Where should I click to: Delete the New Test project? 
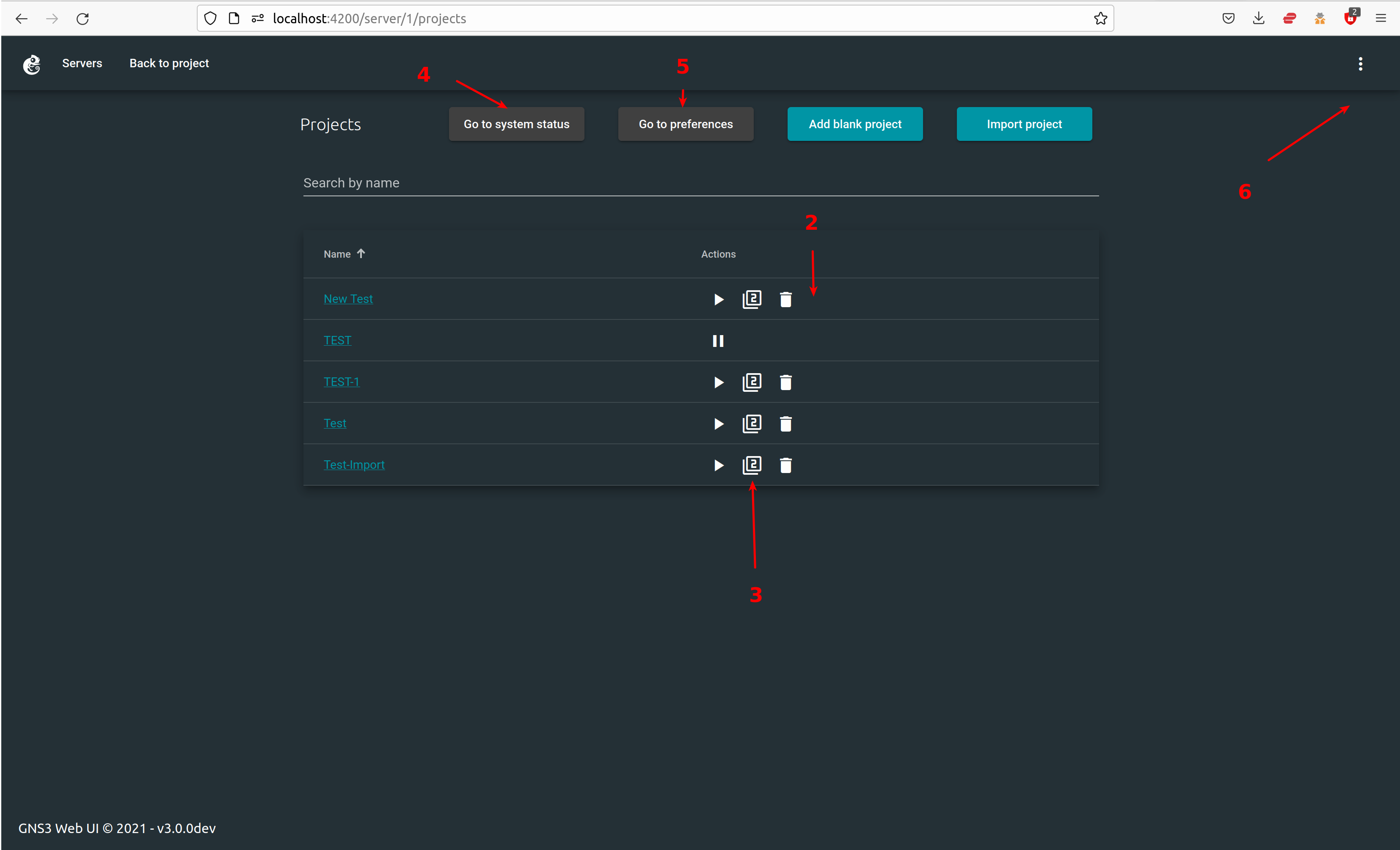point(786,300)
